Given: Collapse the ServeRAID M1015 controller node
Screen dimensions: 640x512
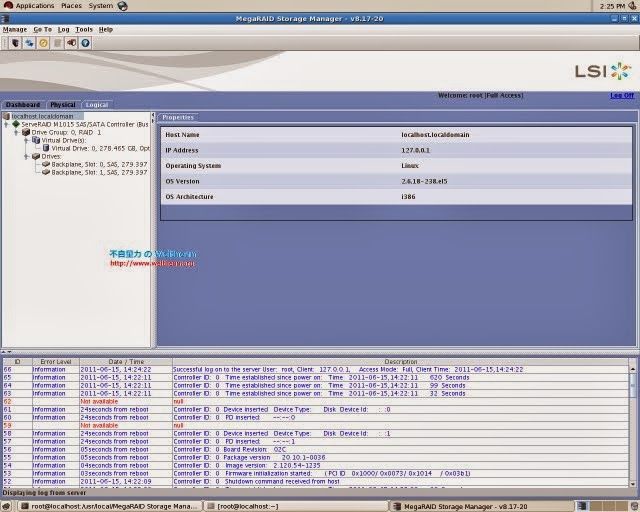Looking at the screenshot, I should (x=6, y=124).
